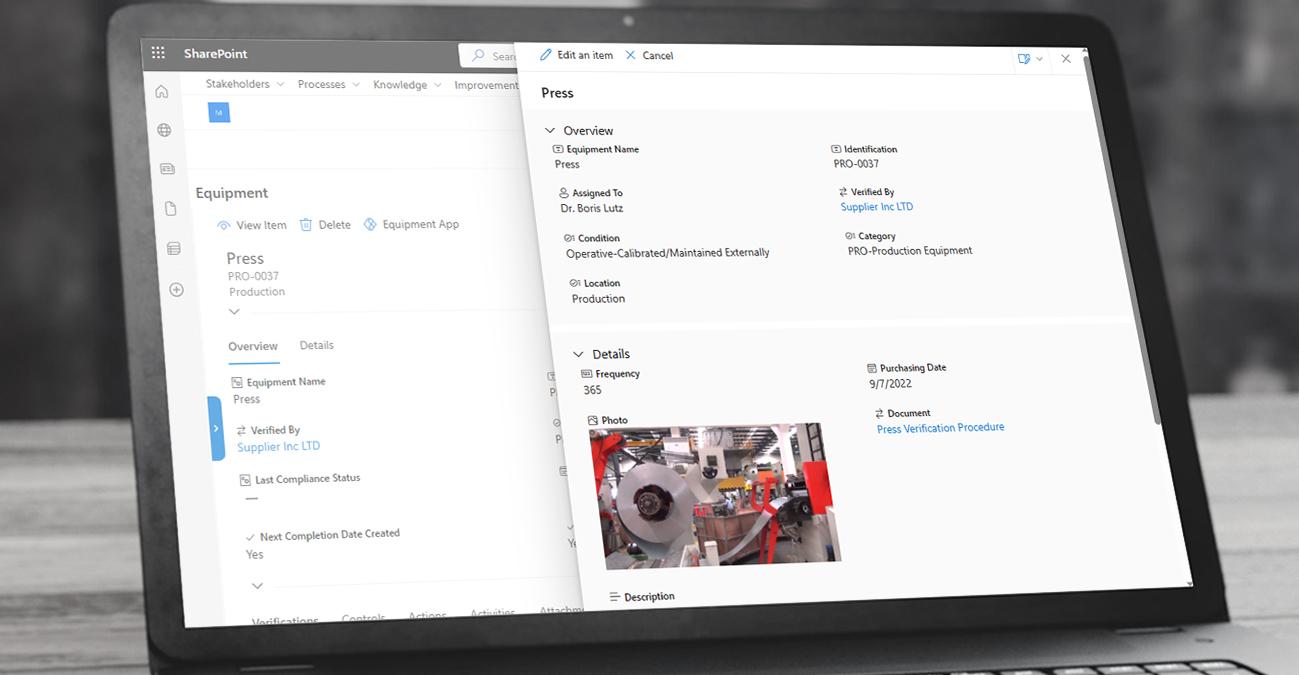
Task: Select identification value PRO-0037 in panel
Action: [856, 164]
